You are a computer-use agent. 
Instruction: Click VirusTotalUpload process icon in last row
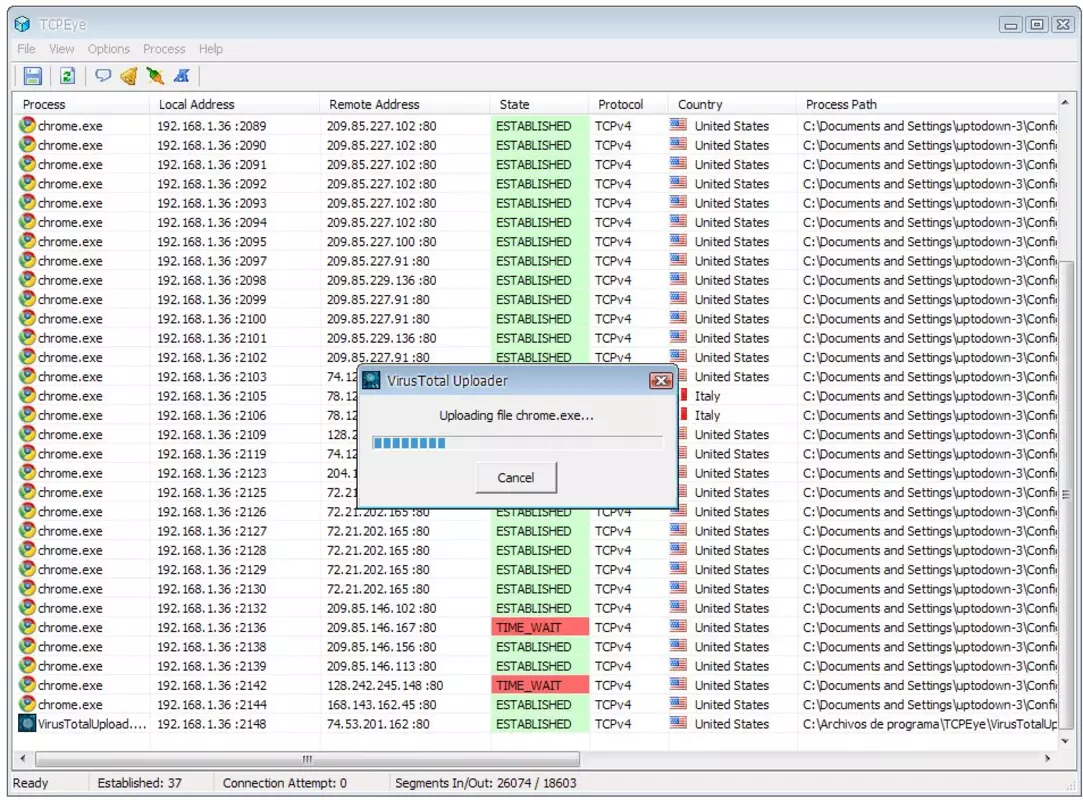(27, 723)
